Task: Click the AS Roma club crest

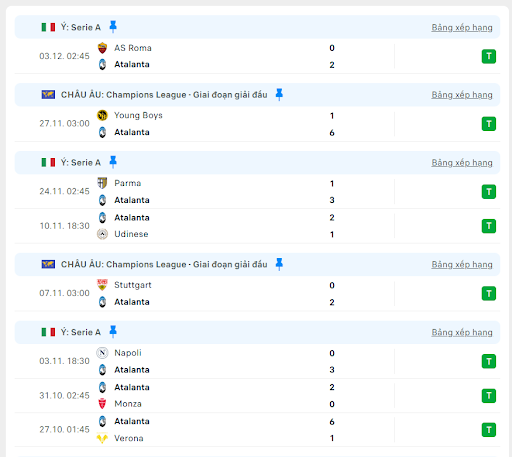Action: point(102,48)
